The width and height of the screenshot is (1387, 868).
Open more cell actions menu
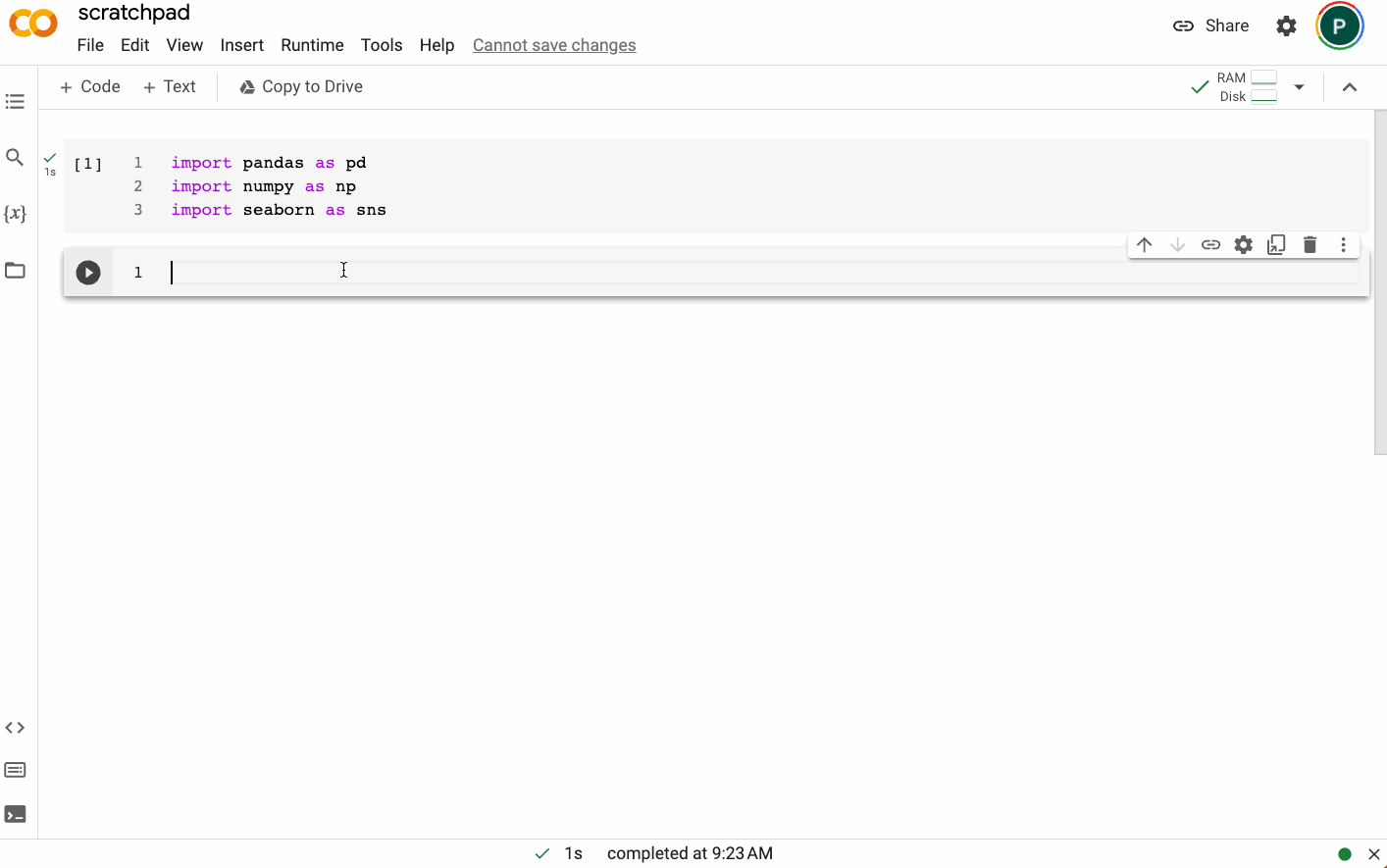(x=1343, y=245)
